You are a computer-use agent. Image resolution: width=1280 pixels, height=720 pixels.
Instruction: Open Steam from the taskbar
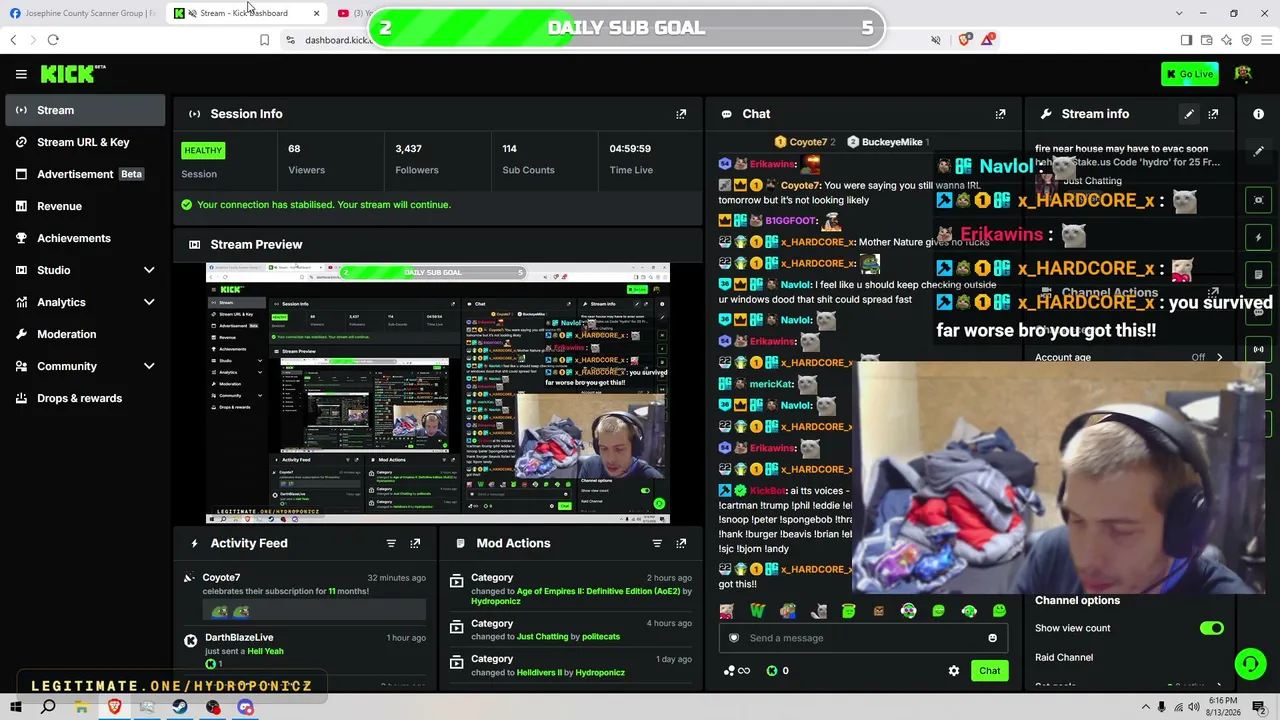pos(180,707)
